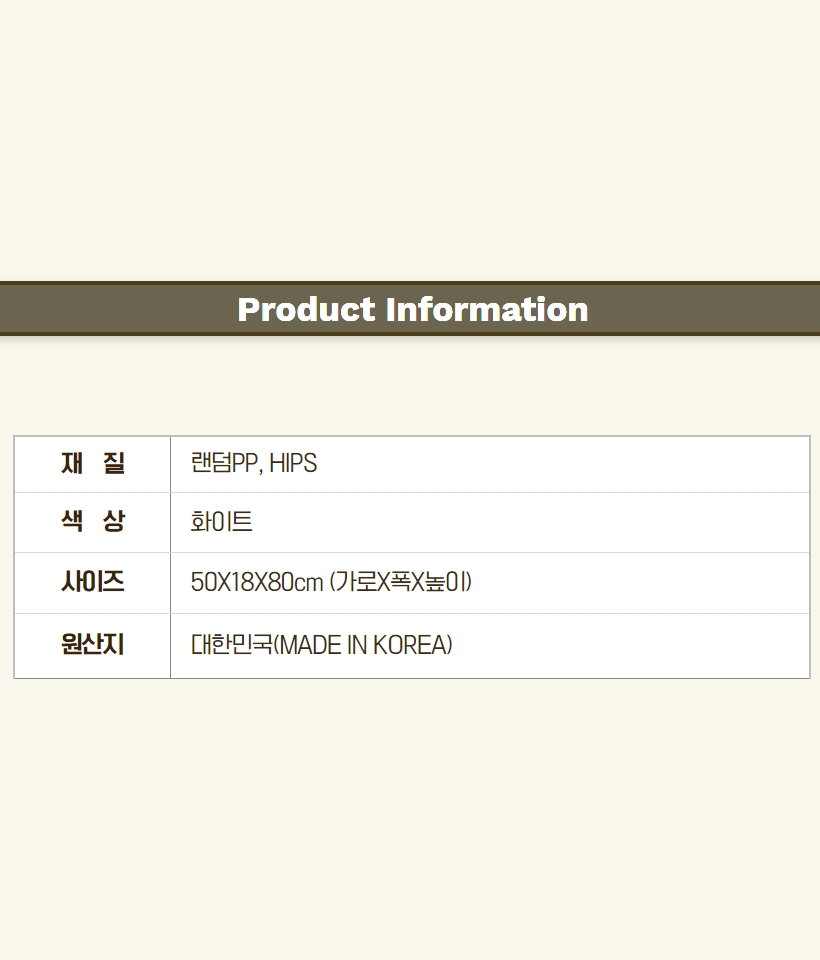Image resolution: width=820 pixels, height=960 pixels.
Task: Click the 재질 label cell
Action: coord(92,464)
